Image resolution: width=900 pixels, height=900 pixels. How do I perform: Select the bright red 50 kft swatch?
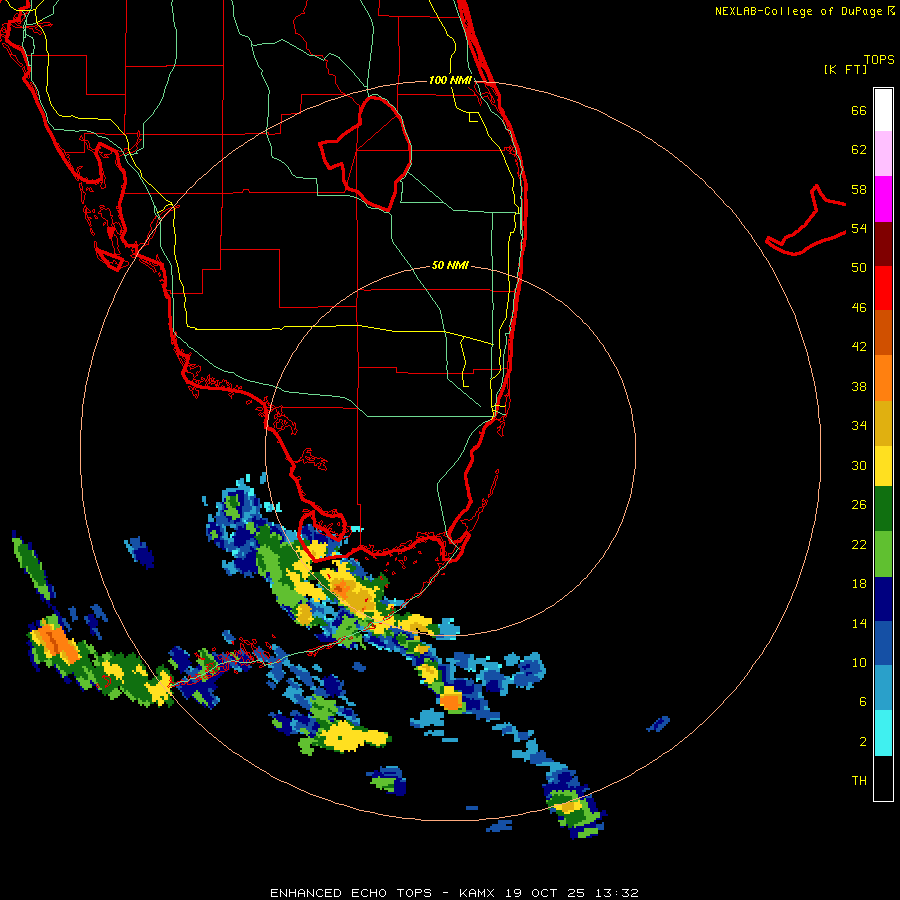tap(883, 288)
